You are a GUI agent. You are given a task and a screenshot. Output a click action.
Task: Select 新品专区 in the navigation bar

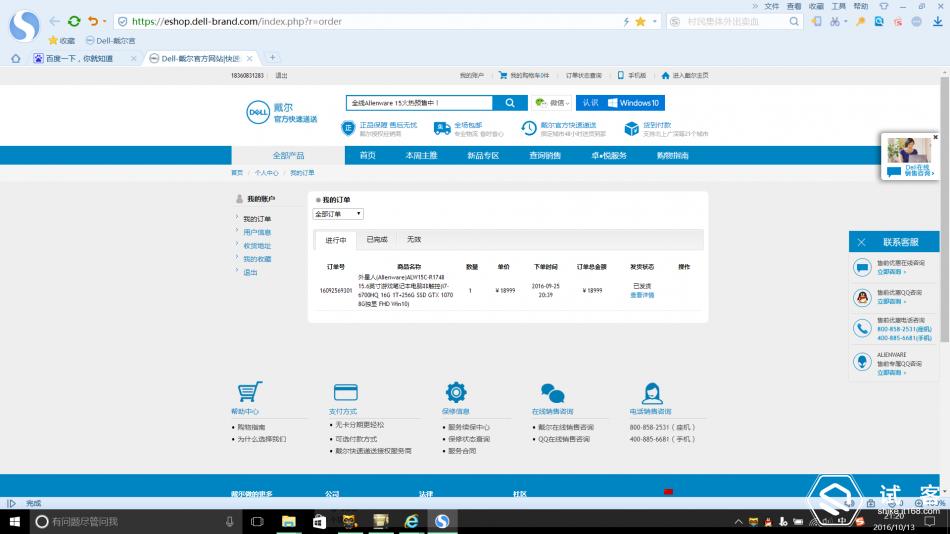point(483,155)
